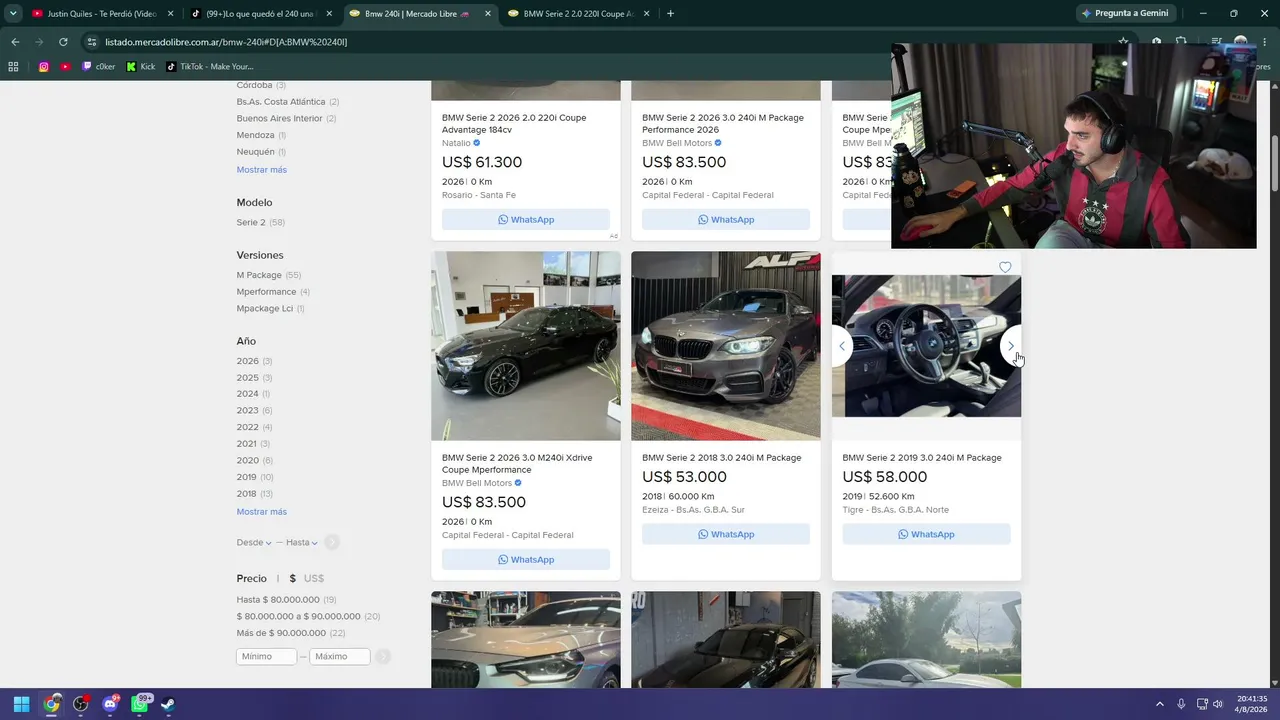Filter by Mendoza location
Image resolution: width=1280 pixels, height=720 pixels.
coord(262,135)
